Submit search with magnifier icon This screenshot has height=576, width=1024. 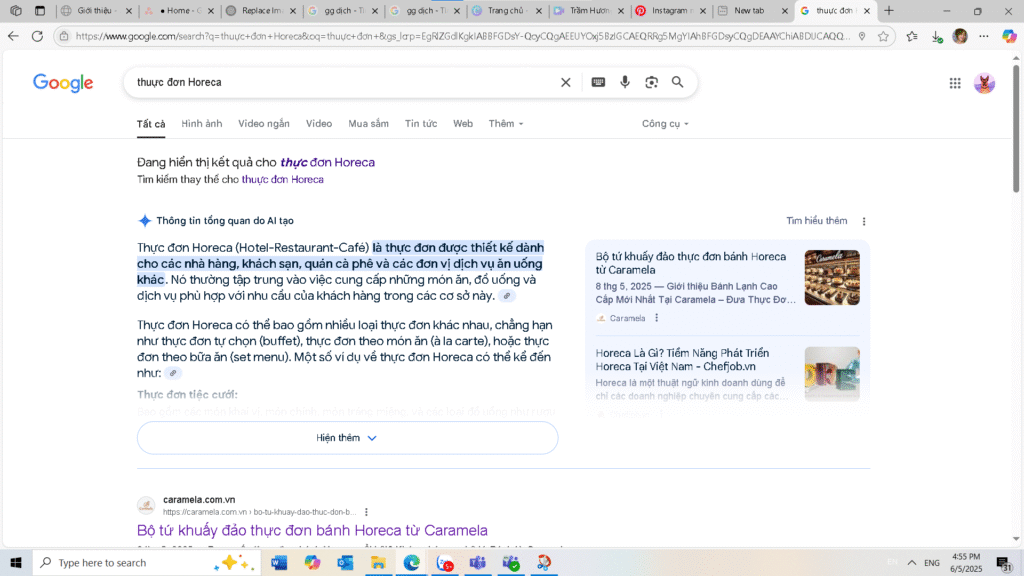[677, 82]
